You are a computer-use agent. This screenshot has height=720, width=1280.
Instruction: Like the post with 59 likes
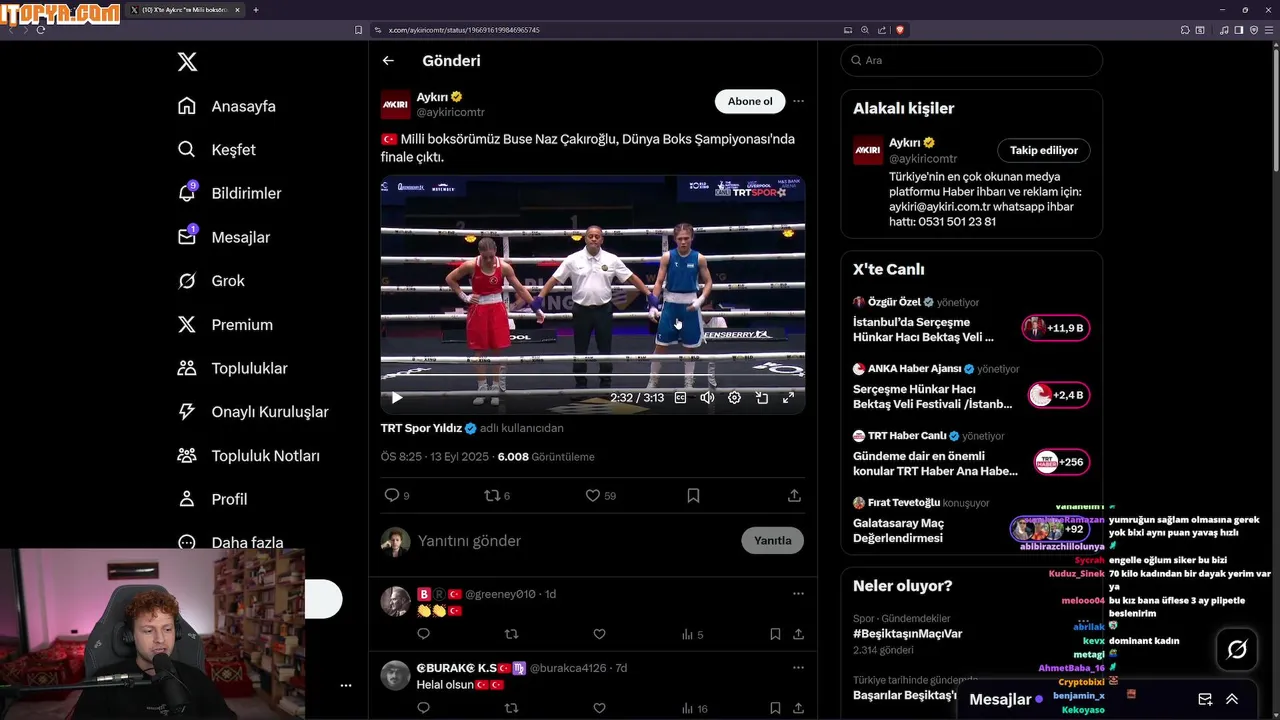pyautogui.click(x=600, y=496)
